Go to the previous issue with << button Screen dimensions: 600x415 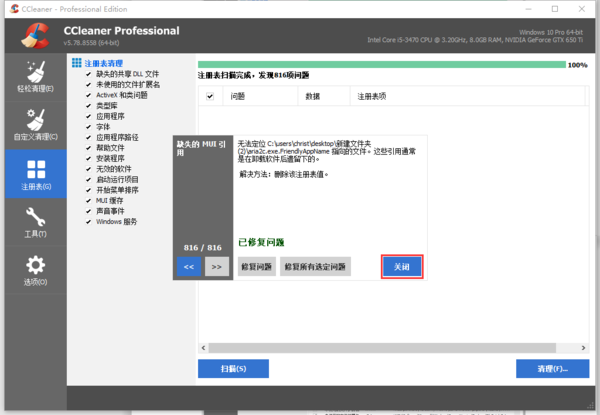(189, 266)
